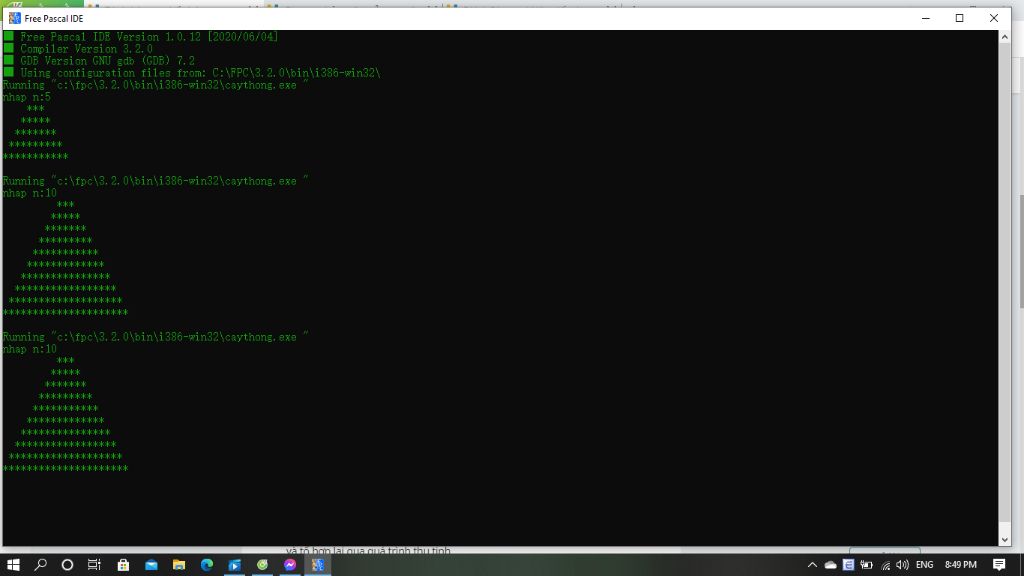Close the Free Pascal IDE window
The width and height of the screenshot is (1024, 576).
[x=994, y=18]
